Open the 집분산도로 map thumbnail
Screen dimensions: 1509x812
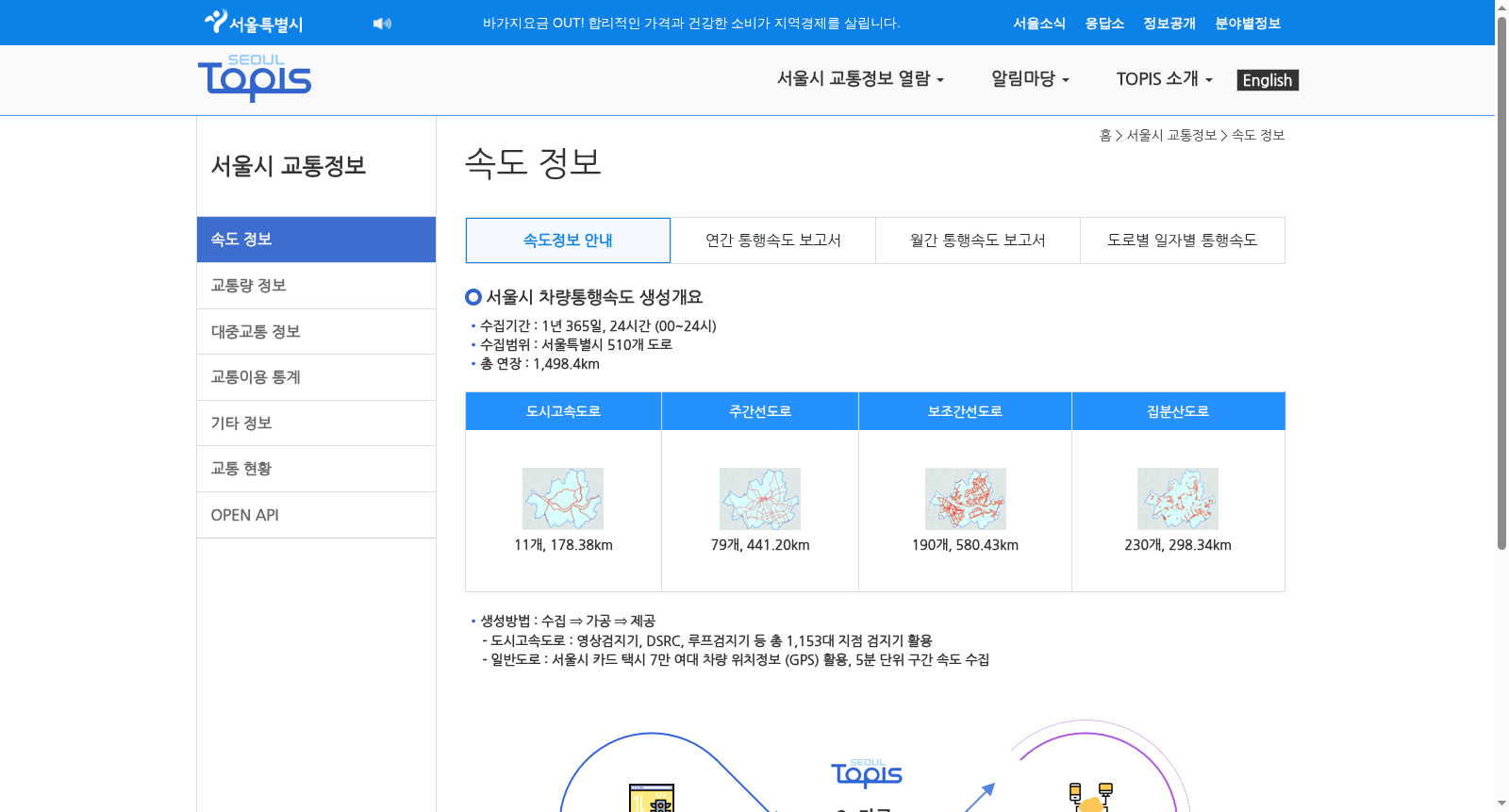pyautogui.click(x=1178, y=499)
